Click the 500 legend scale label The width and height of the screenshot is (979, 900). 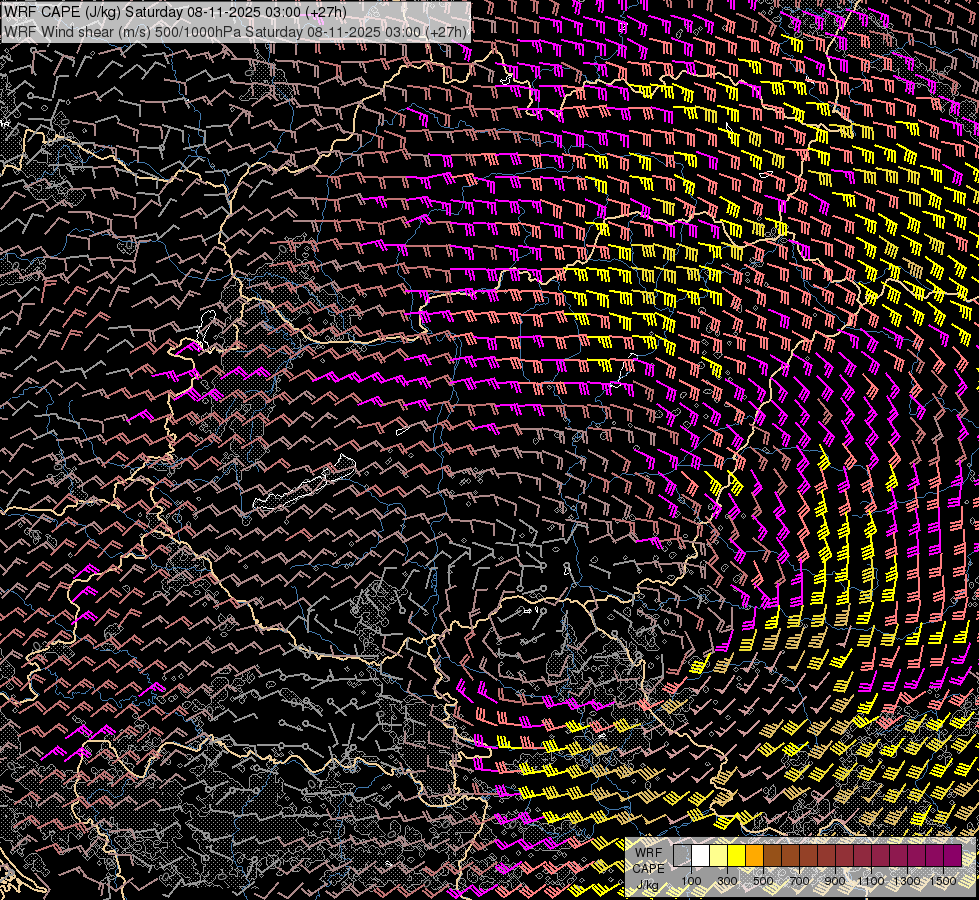[763, 880]
